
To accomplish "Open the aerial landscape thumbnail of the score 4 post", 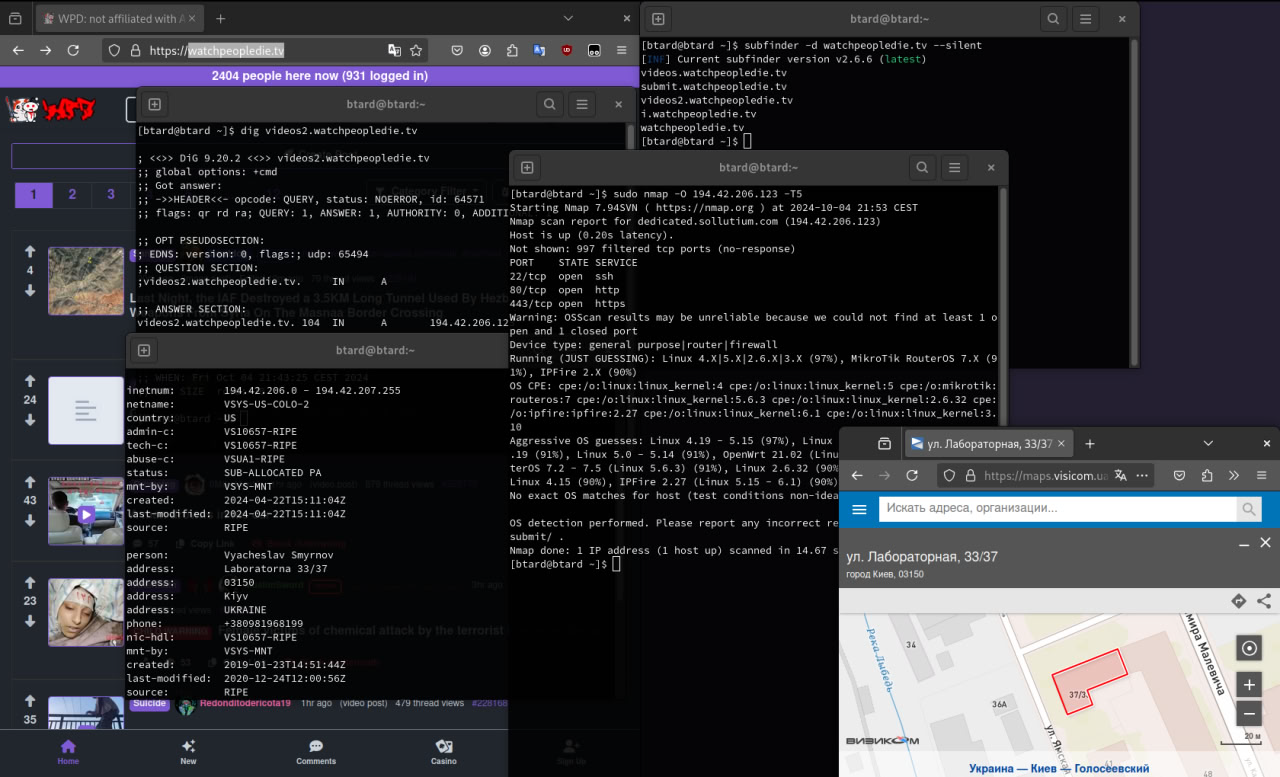I will point(86,281).
